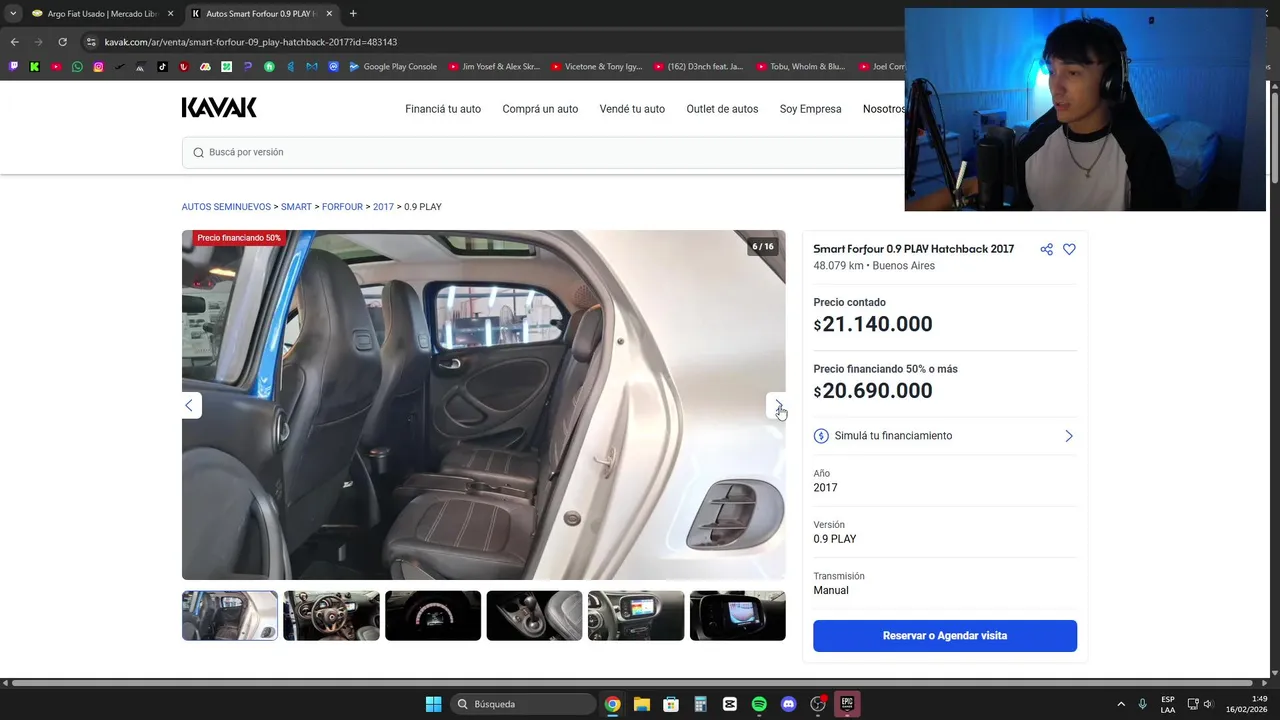Open Comprá un auto menu
Image resolution: width=1280 pixels, height=720 pixels.
click(540, 109)
